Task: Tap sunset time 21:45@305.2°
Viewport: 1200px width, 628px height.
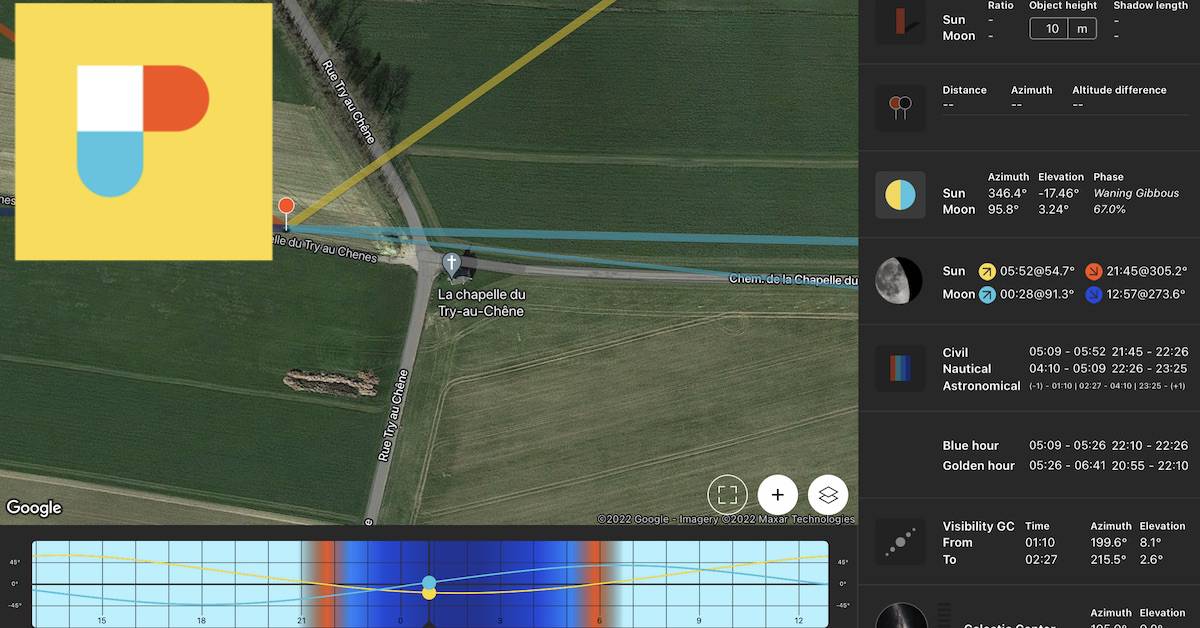Action: pyautogui.click(x=1147, y=271)
